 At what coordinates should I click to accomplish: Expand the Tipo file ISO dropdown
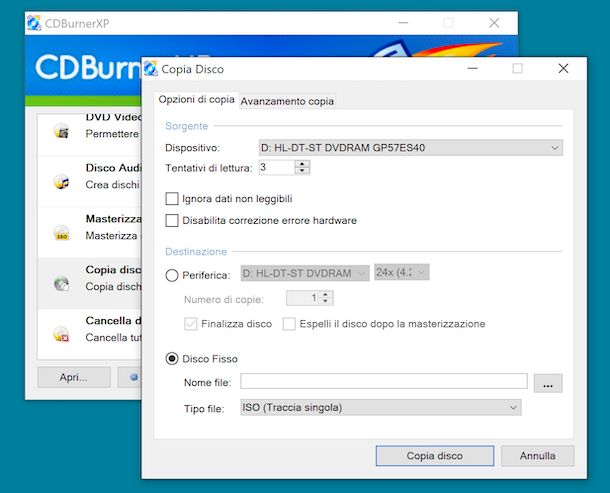click(381, 407)
